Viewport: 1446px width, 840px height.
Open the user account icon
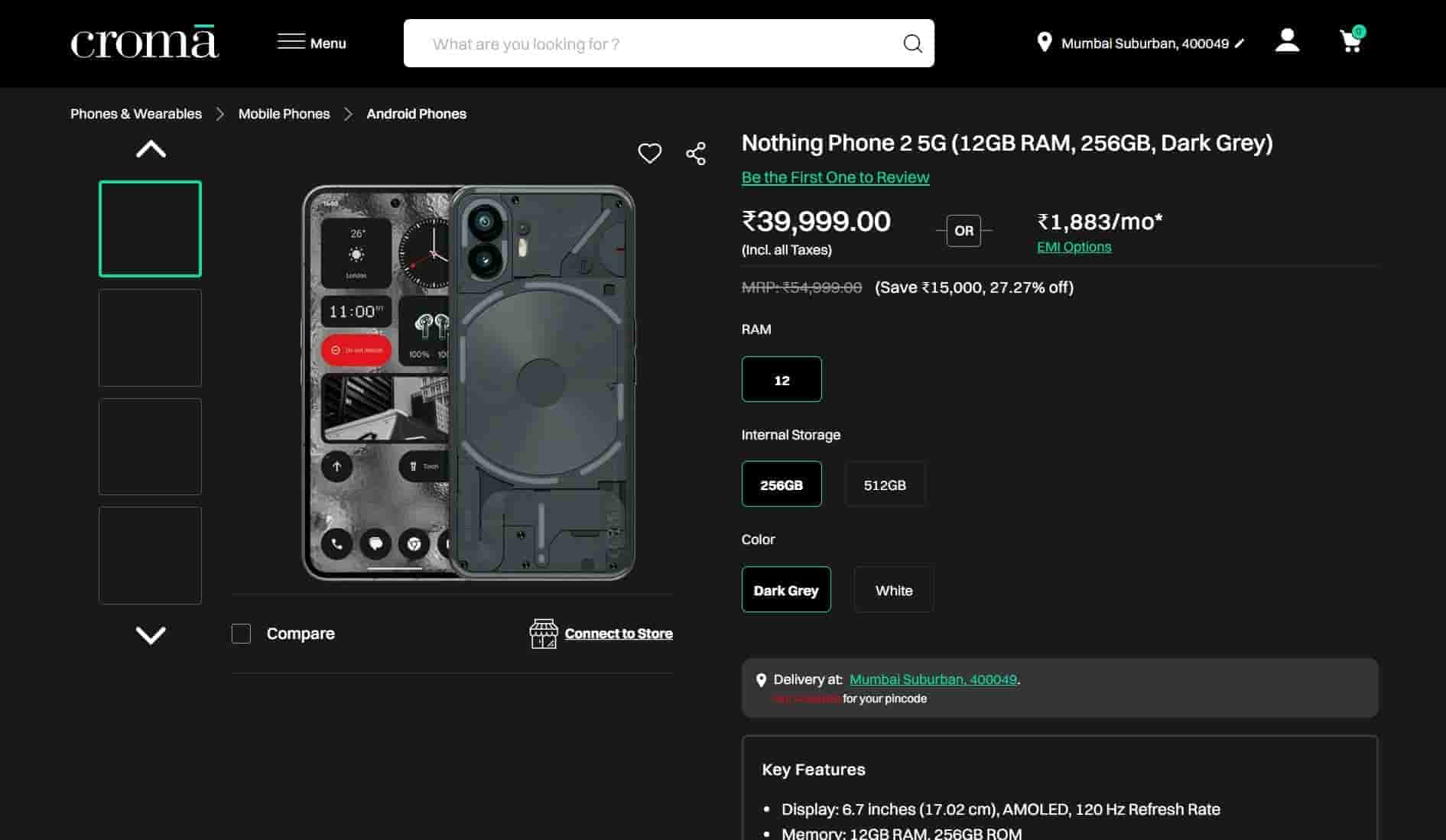click(1287, 41)
